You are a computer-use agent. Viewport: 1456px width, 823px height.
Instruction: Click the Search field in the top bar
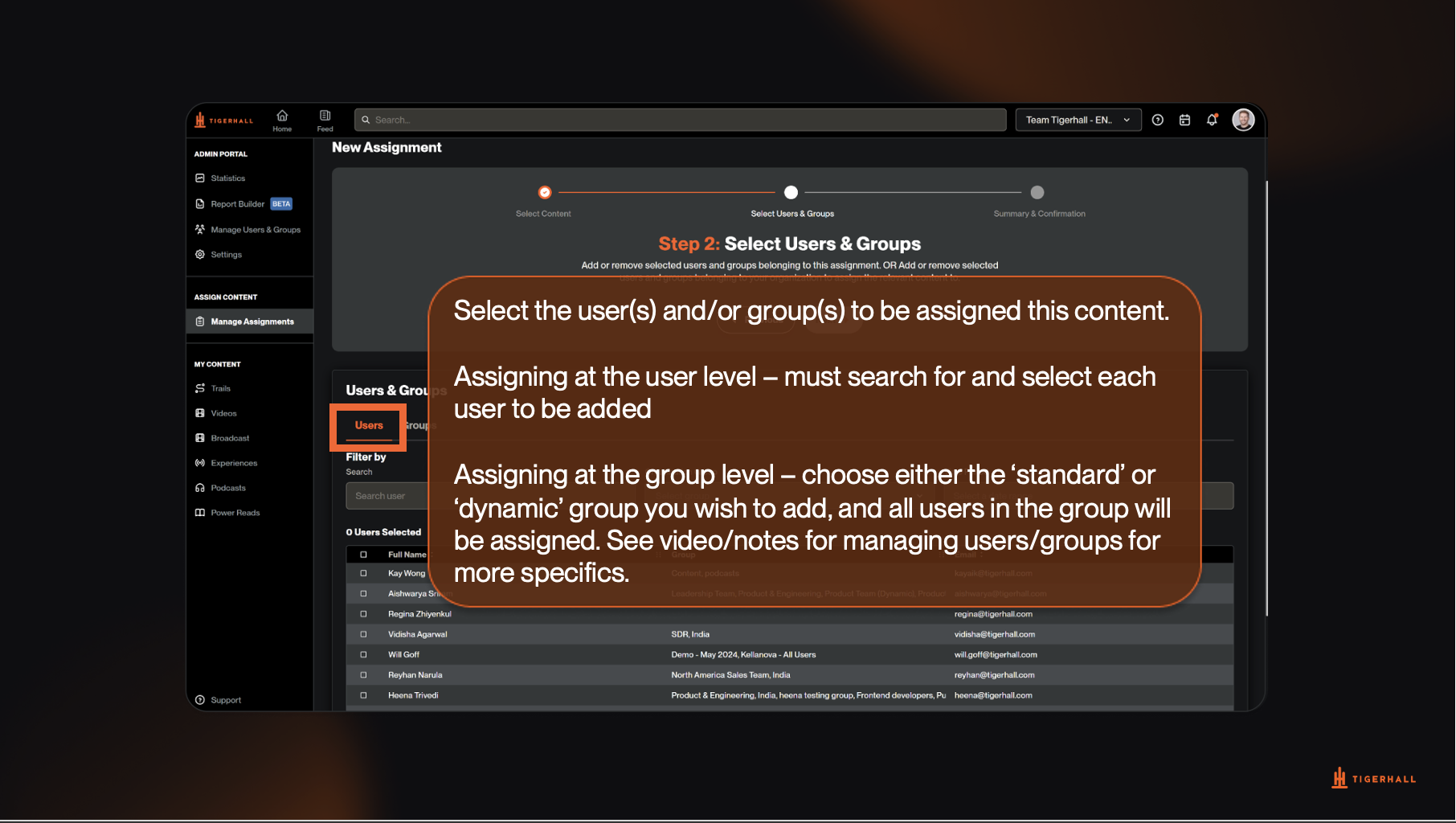pos(681,120)
